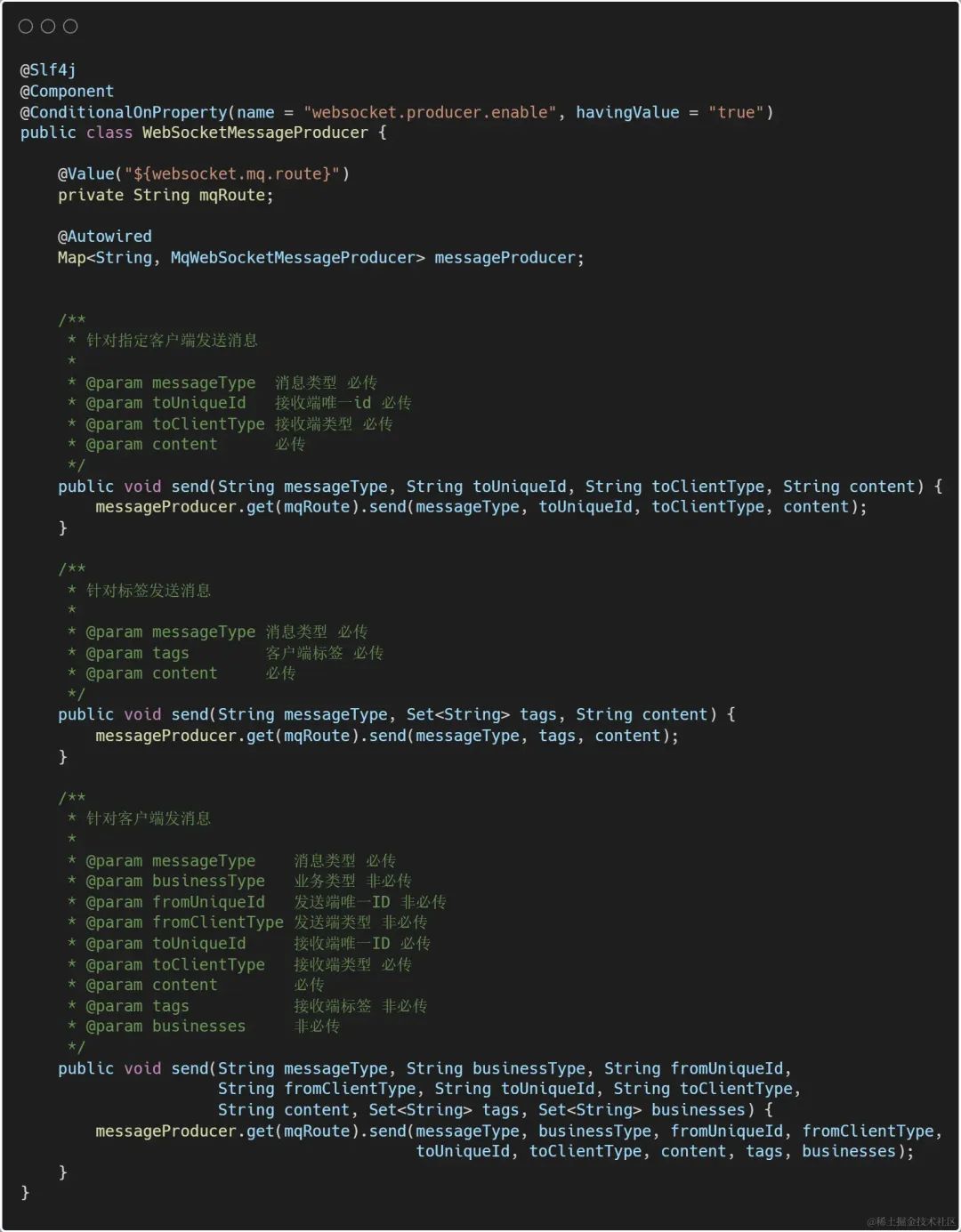
Task: Click the @Autowired annotation
Action: (105, 237)
